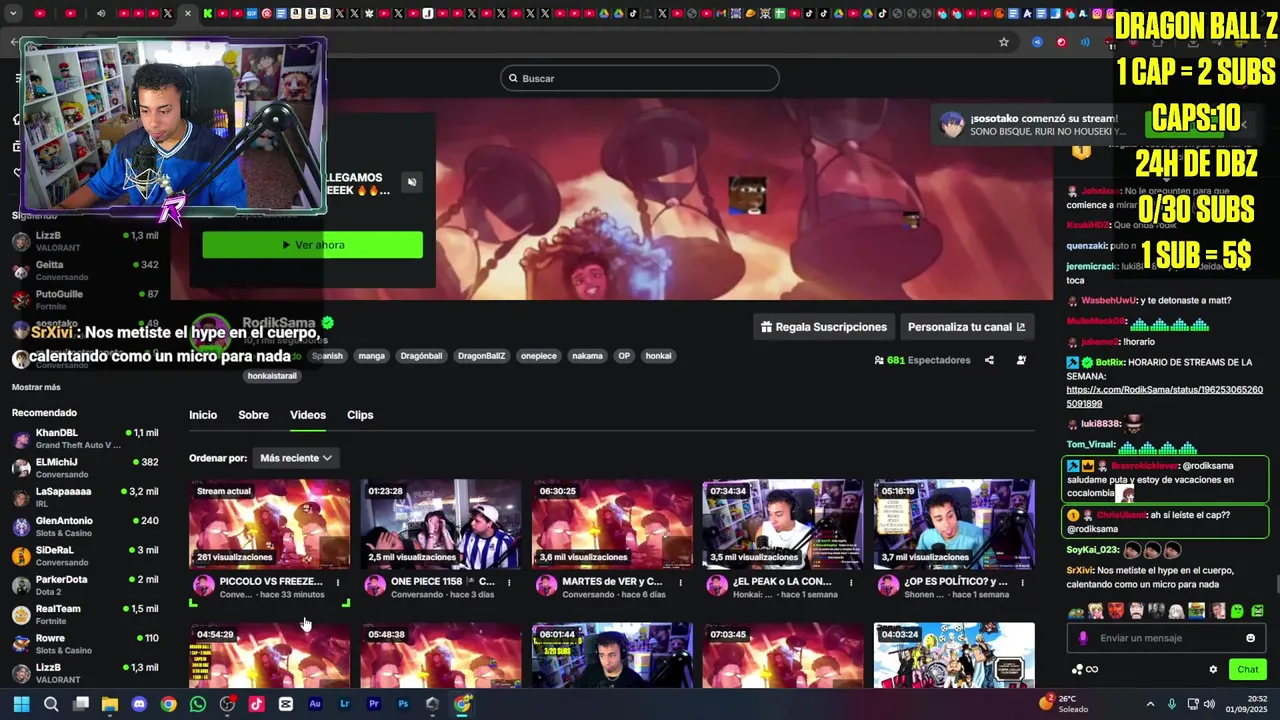Launch Adobe Lightroom from taskbar
Viewport: 1280px width, 720px height.
[x=345, y=704]
